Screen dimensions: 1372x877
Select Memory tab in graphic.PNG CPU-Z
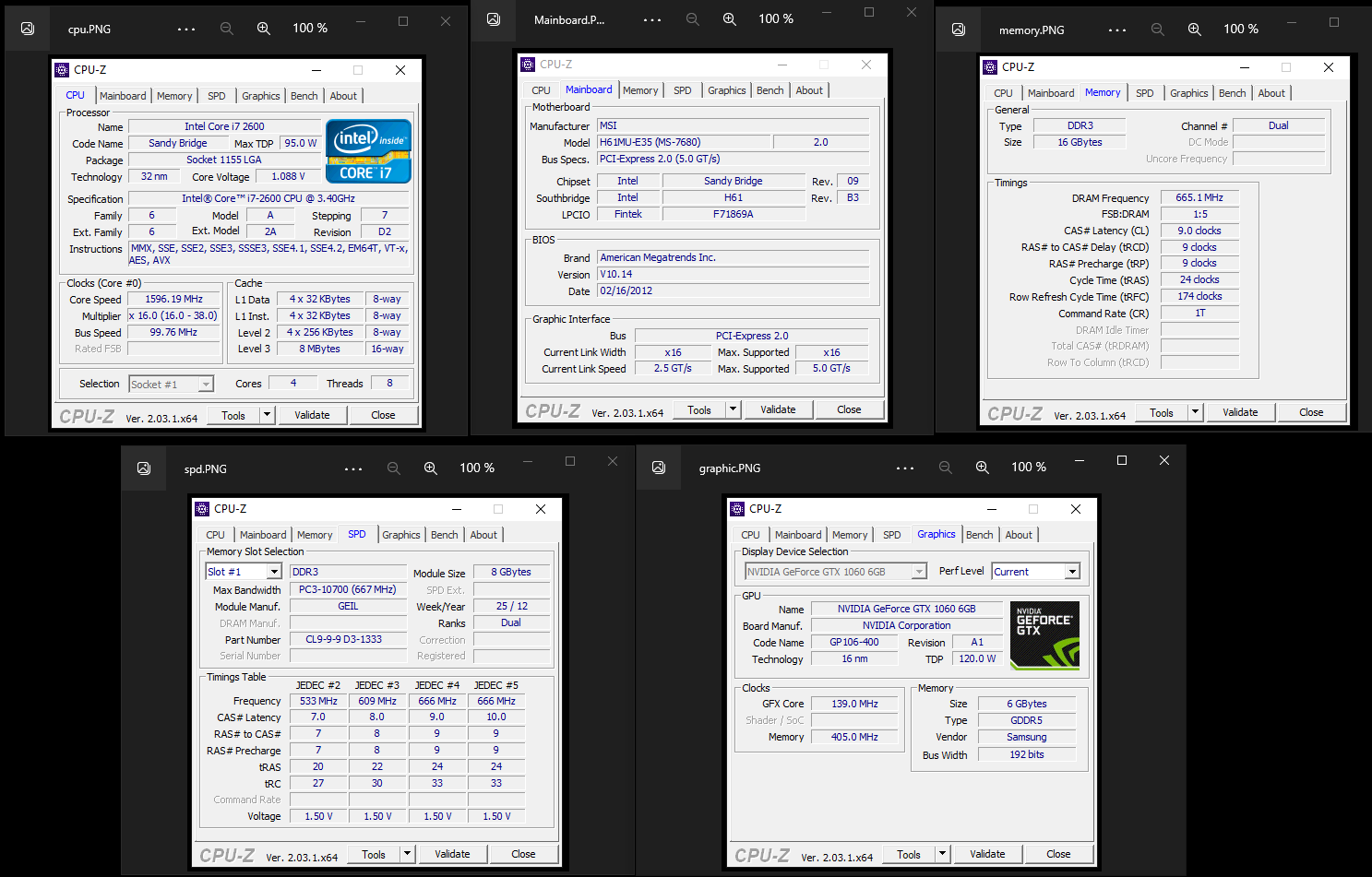pos(850,535)
